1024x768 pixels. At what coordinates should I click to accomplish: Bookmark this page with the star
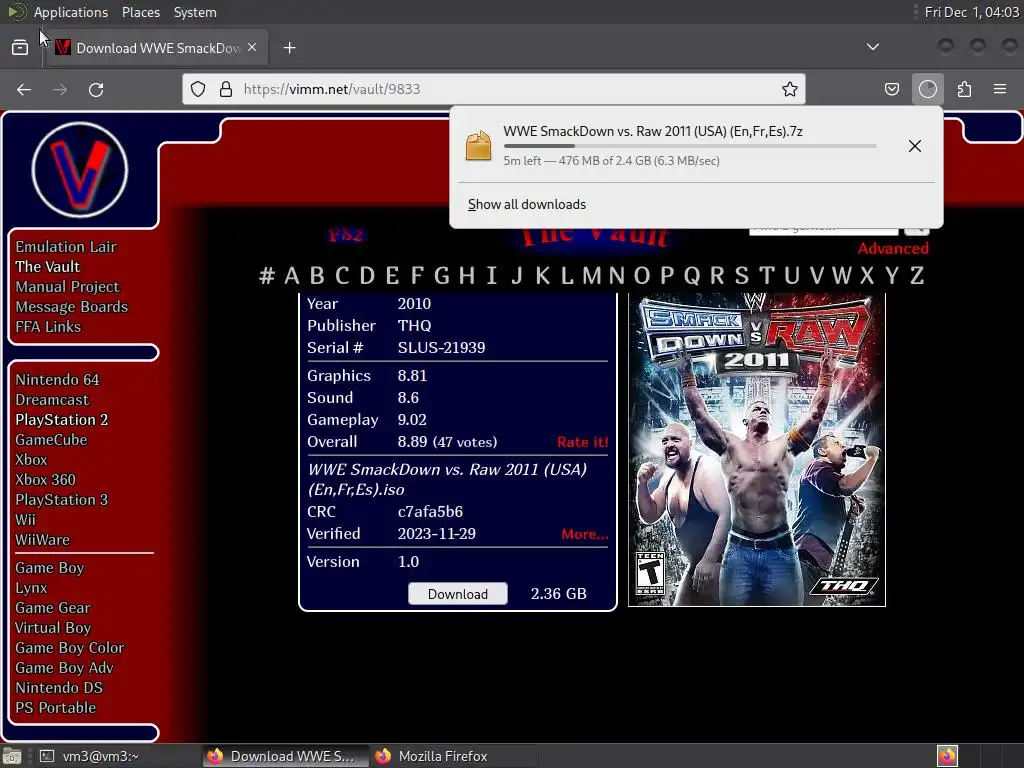click(x=790, y=89)
